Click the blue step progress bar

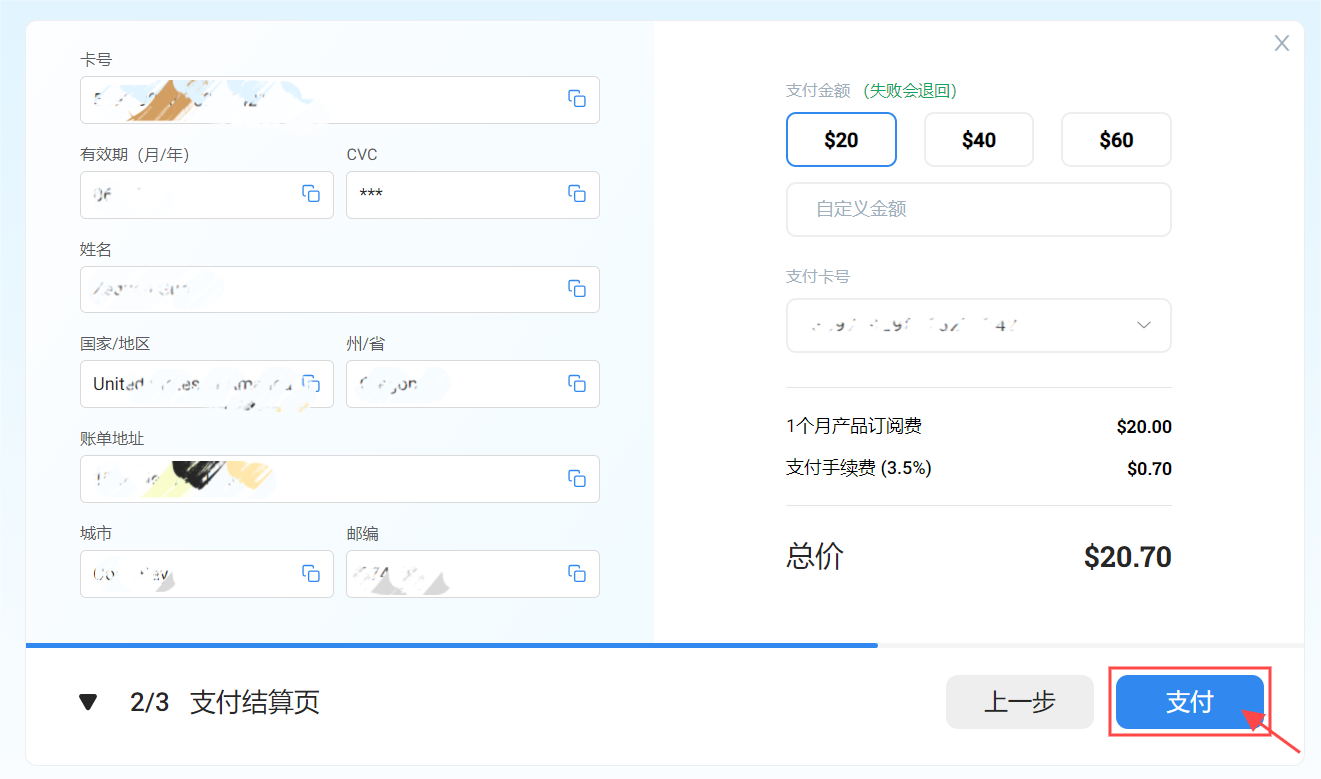[452, 645]
